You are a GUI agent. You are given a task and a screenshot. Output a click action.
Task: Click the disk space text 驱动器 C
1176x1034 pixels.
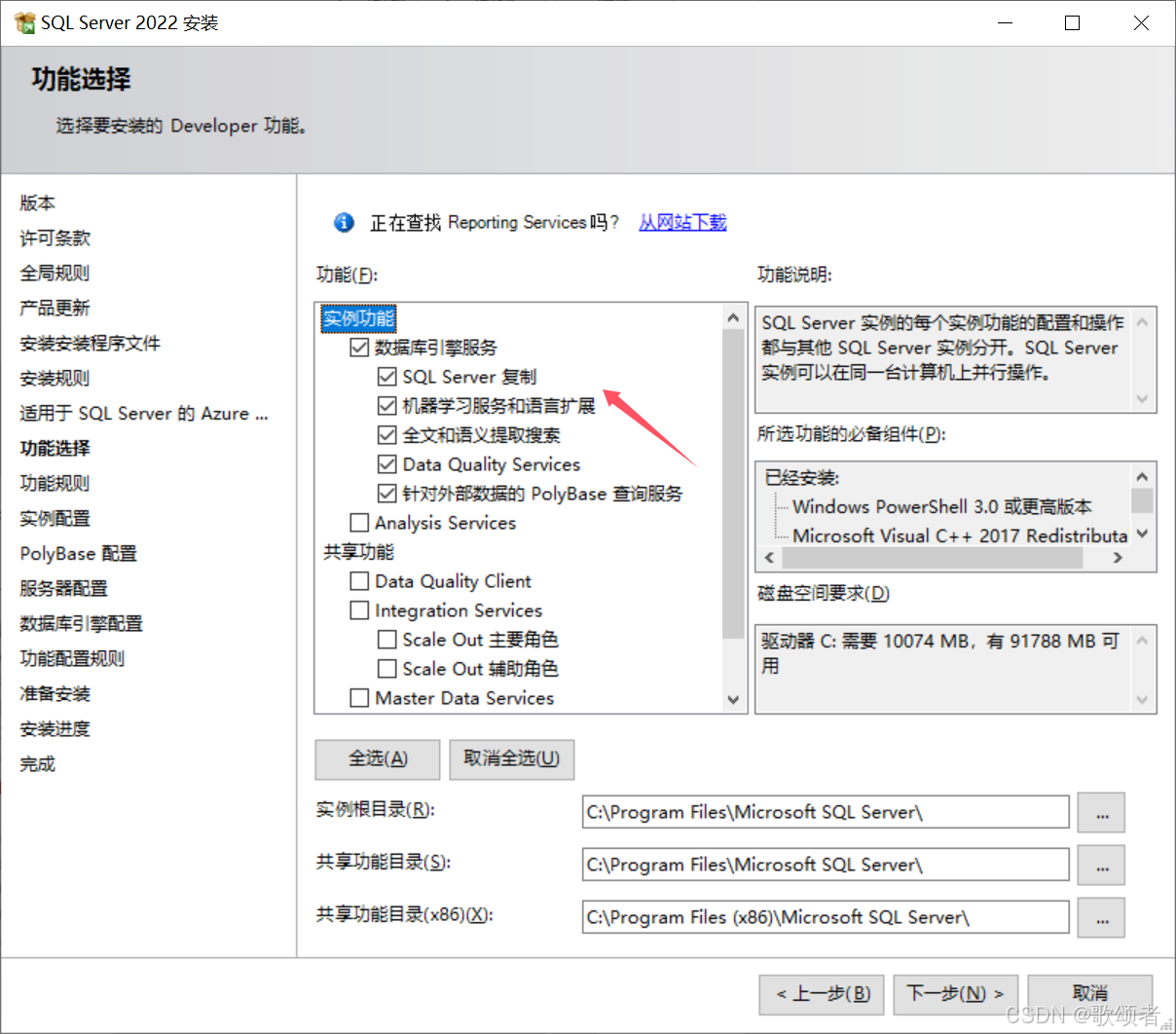(x=939, y=653)
